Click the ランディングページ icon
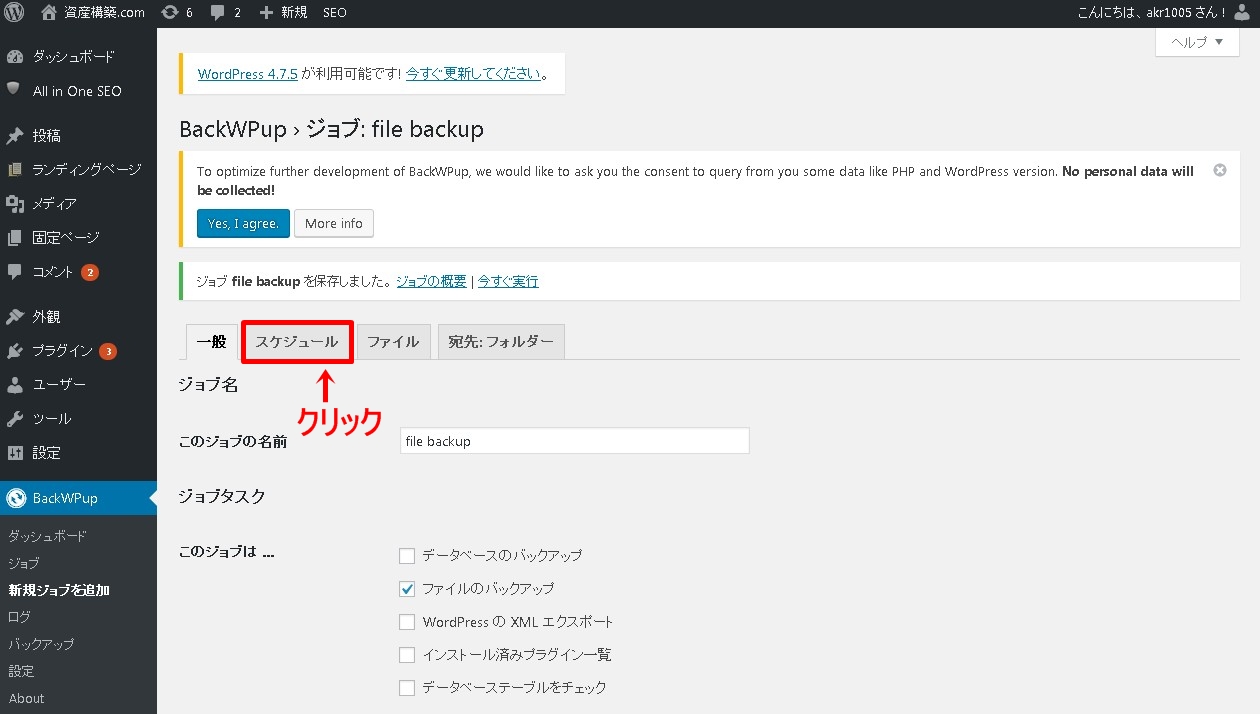The height and width of the screenshot is (714, 1260). click(x=14, y=170)
